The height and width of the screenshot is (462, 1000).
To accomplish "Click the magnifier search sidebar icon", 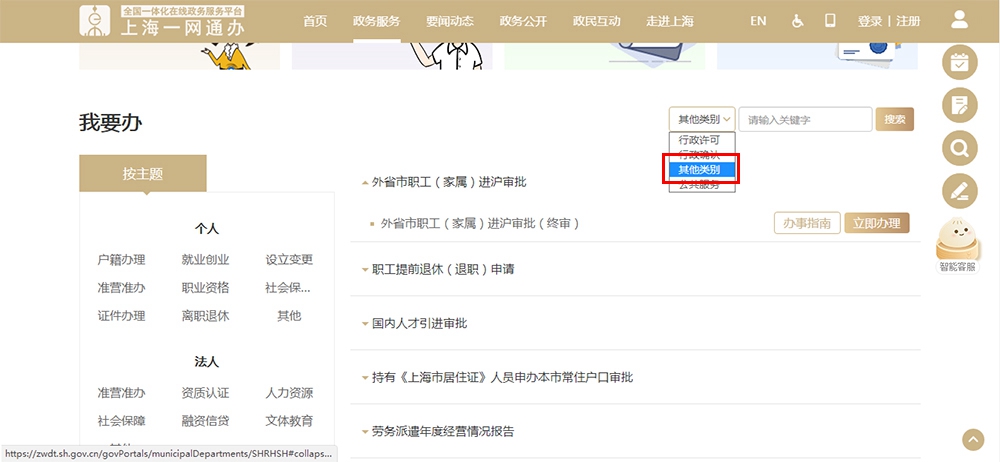I will pos(960,149).
